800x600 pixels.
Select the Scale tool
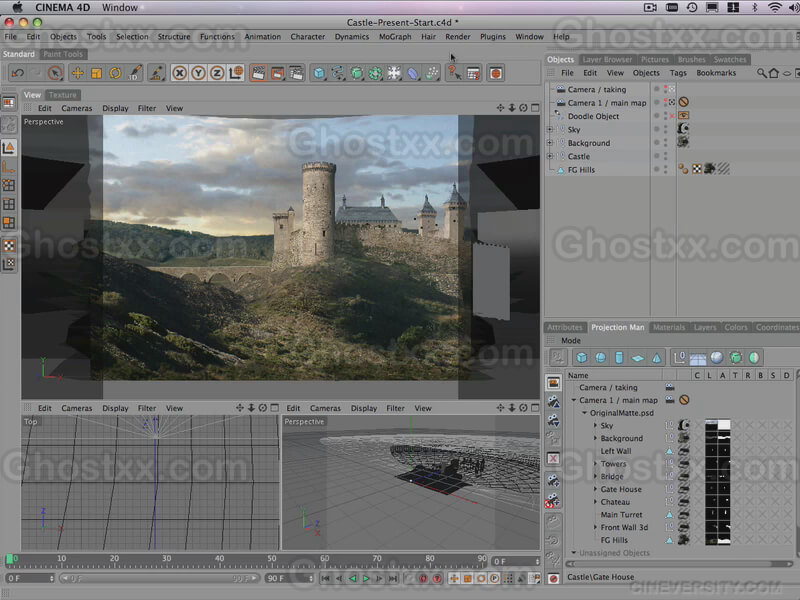tap(96, 73)
